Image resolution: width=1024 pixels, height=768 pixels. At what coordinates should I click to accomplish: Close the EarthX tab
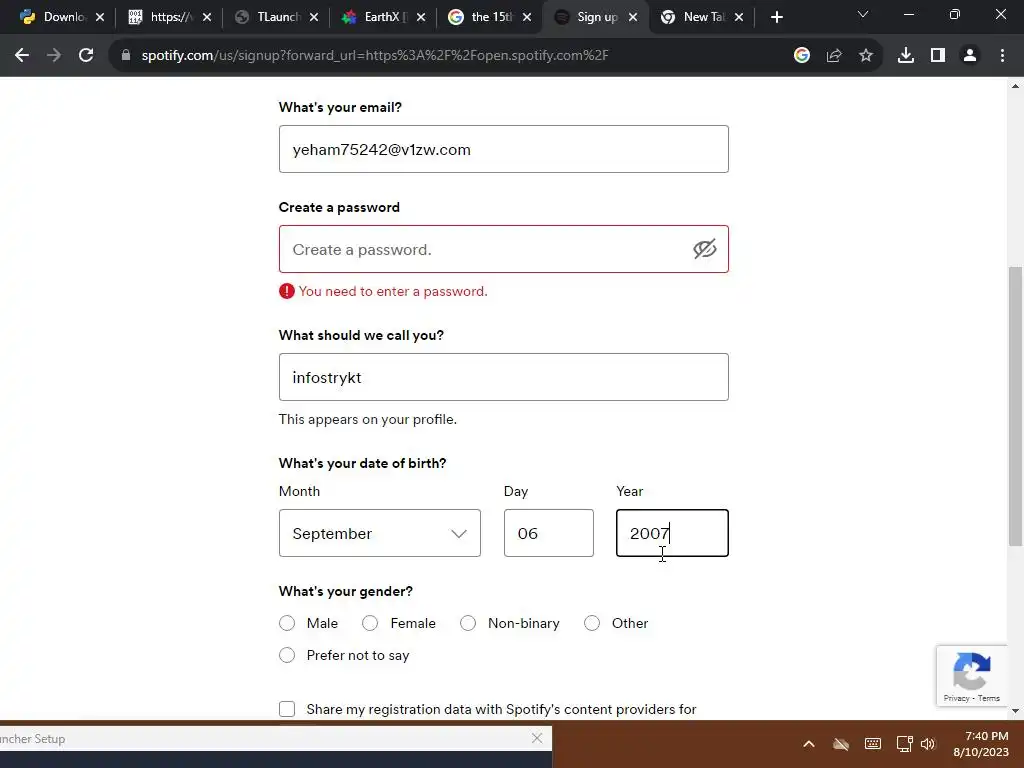pos(421,18)
